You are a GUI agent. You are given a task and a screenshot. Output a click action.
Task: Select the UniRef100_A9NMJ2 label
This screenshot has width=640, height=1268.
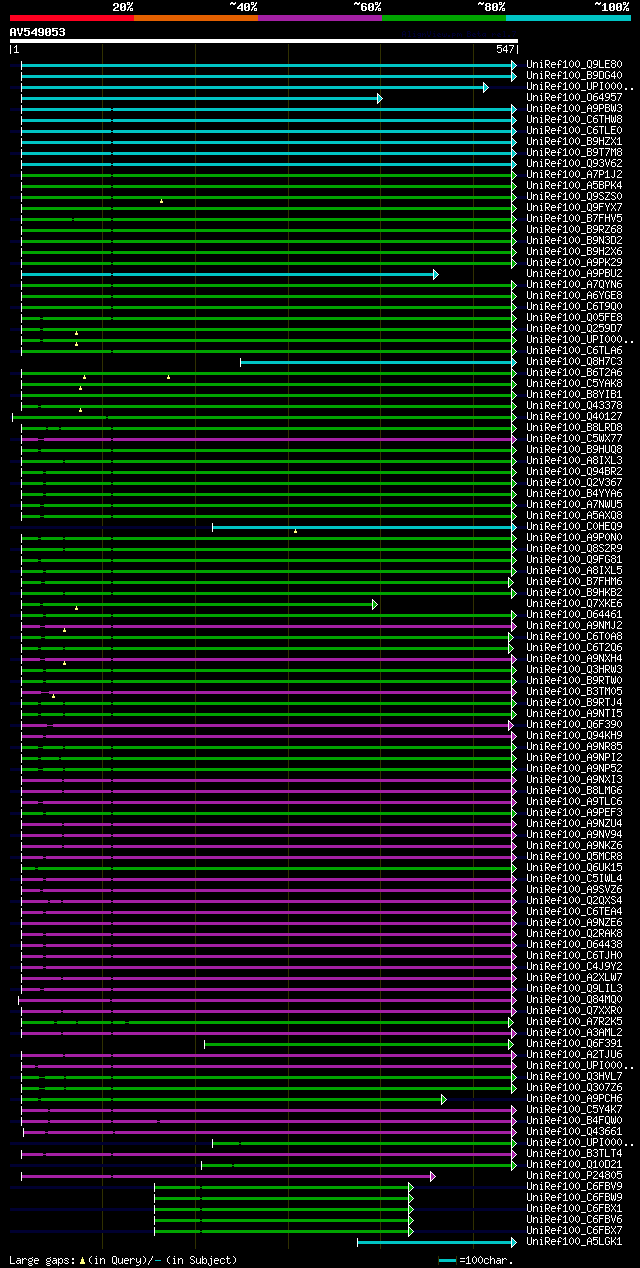click(x=574, y=625)
